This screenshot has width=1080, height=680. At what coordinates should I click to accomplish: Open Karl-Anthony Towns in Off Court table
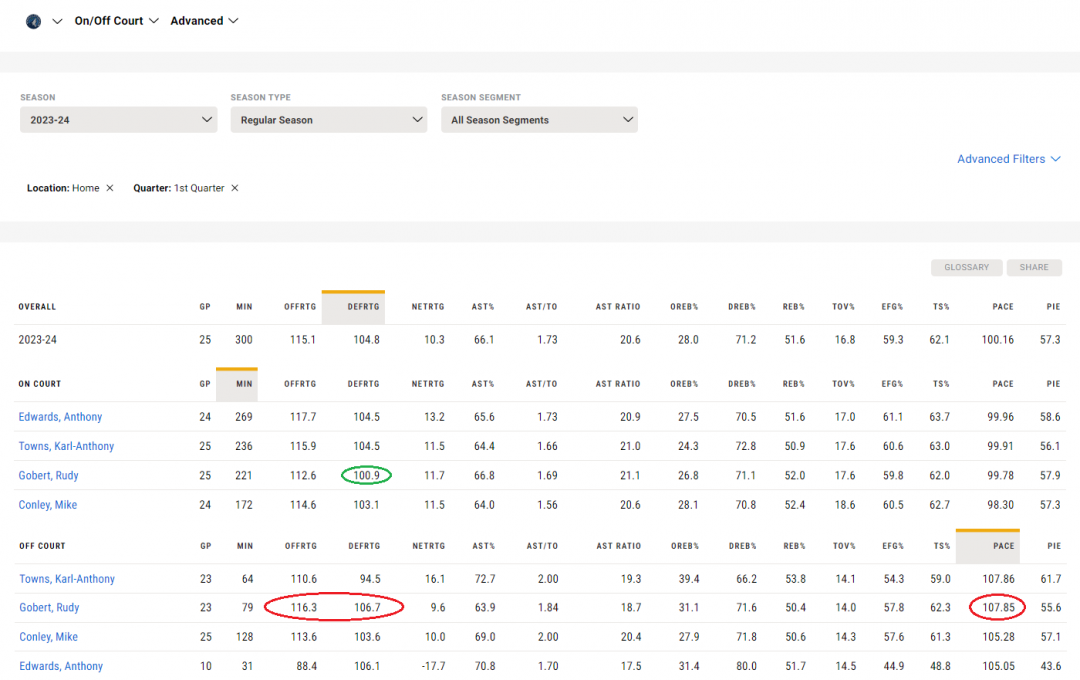click(67, 579)
